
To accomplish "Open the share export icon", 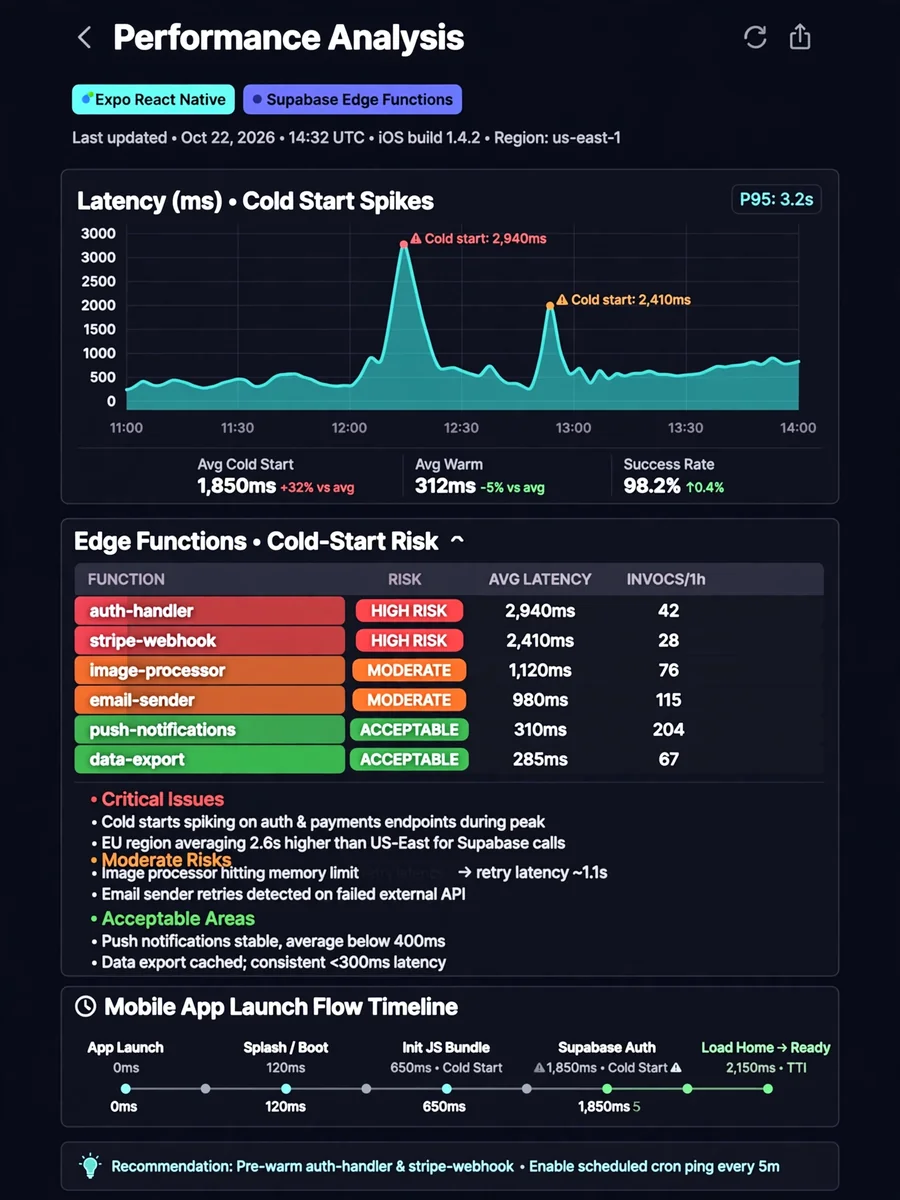I will 800,37.
